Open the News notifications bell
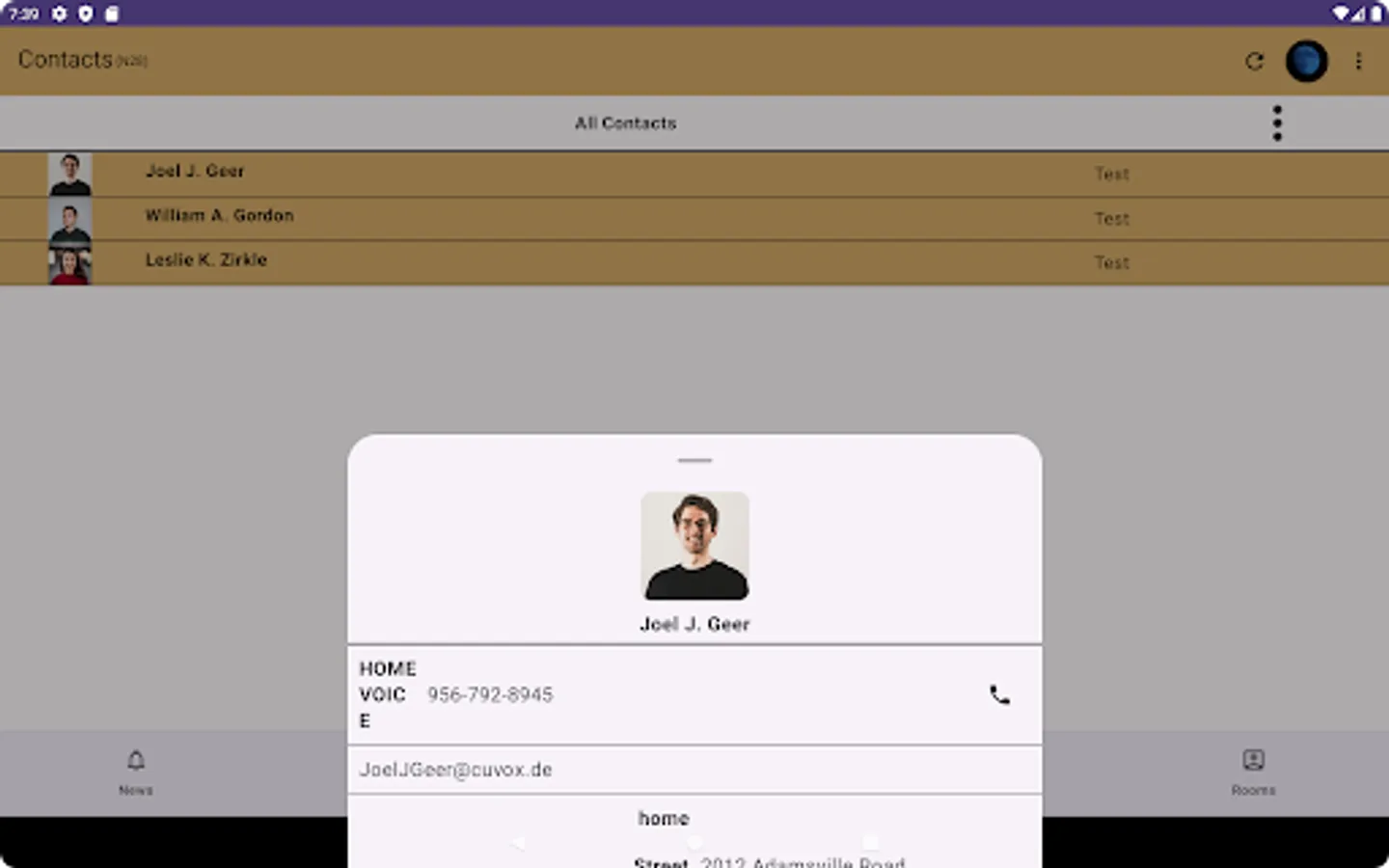The width and height of the screenshot is (1389, 868). click(x=135, y=771)
